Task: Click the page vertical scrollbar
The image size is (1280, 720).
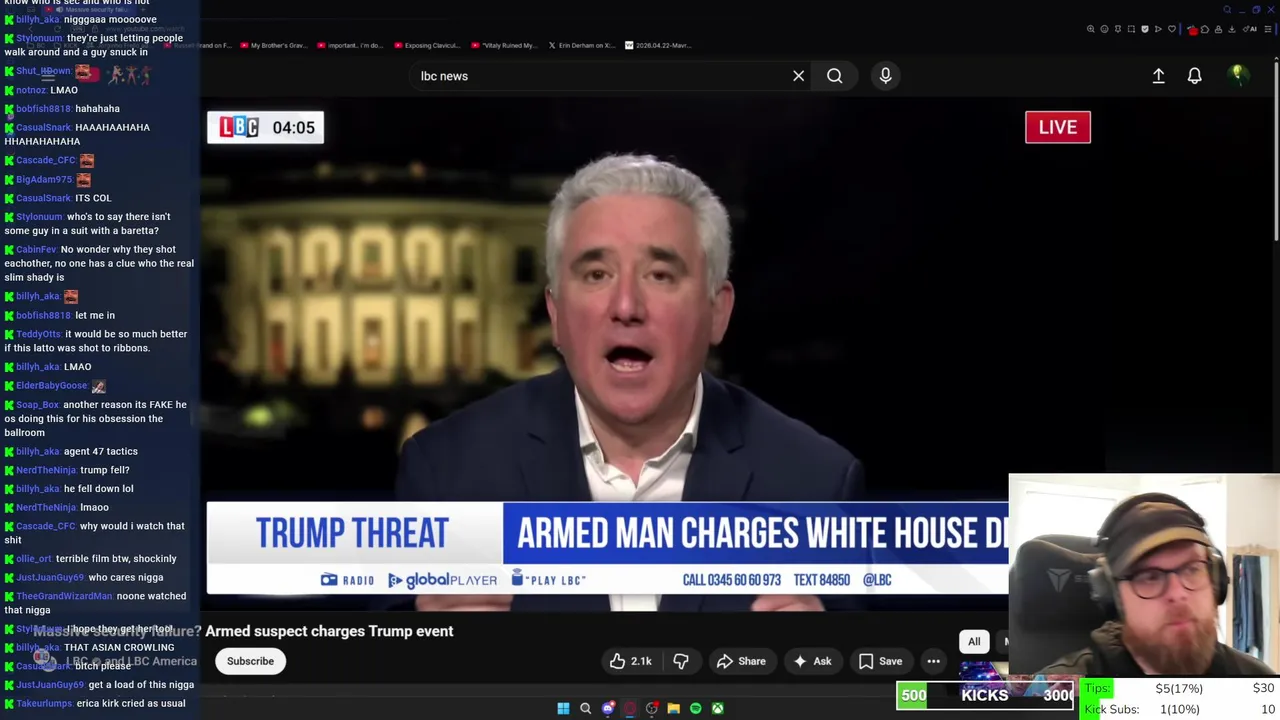Action: pyautogui.click(x=1275, y=150)
